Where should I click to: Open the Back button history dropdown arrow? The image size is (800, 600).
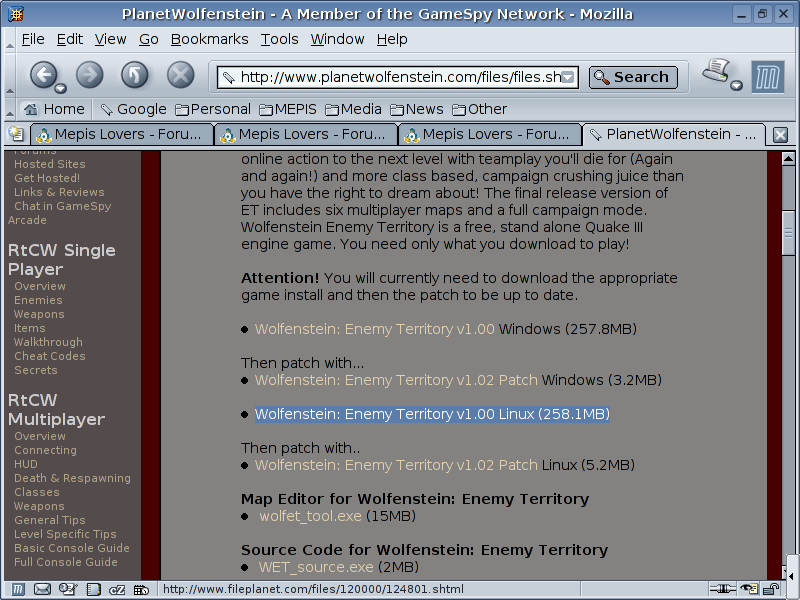point(60,86)
